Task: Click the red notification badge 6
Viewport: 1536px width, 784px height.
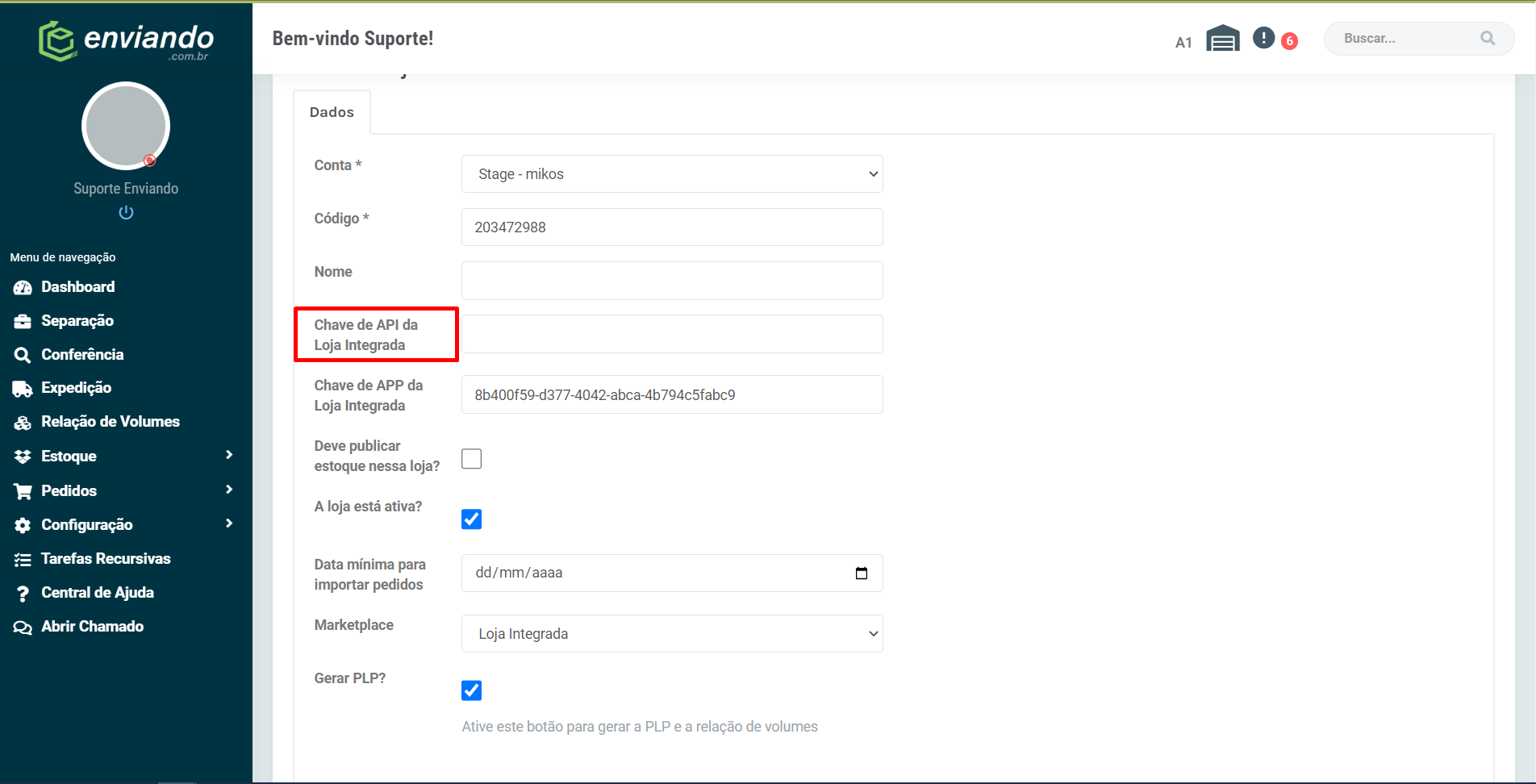Action: (x=1289, y=41)
